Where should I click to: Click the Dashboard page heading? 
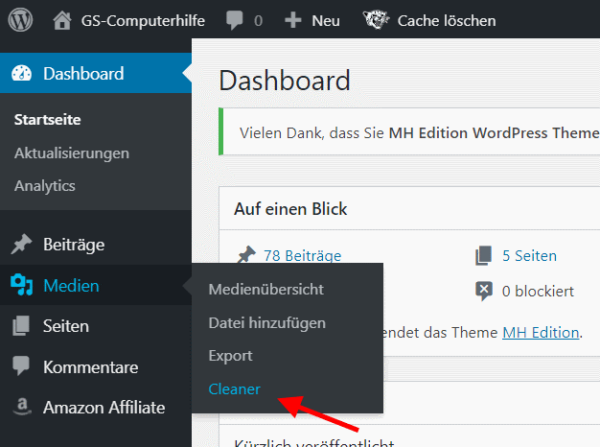(x=284, y=81)
